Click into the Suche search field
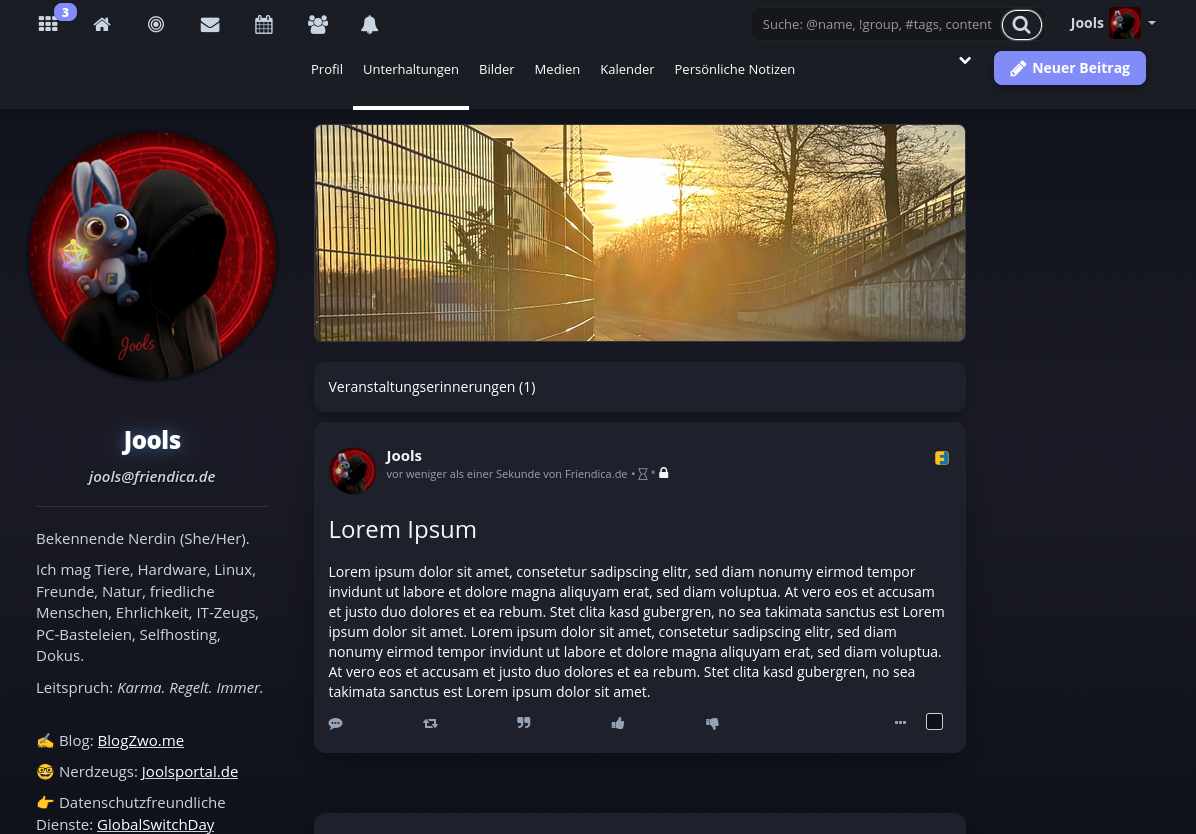This screenshot has height=834, width=1196. [875, 24]
